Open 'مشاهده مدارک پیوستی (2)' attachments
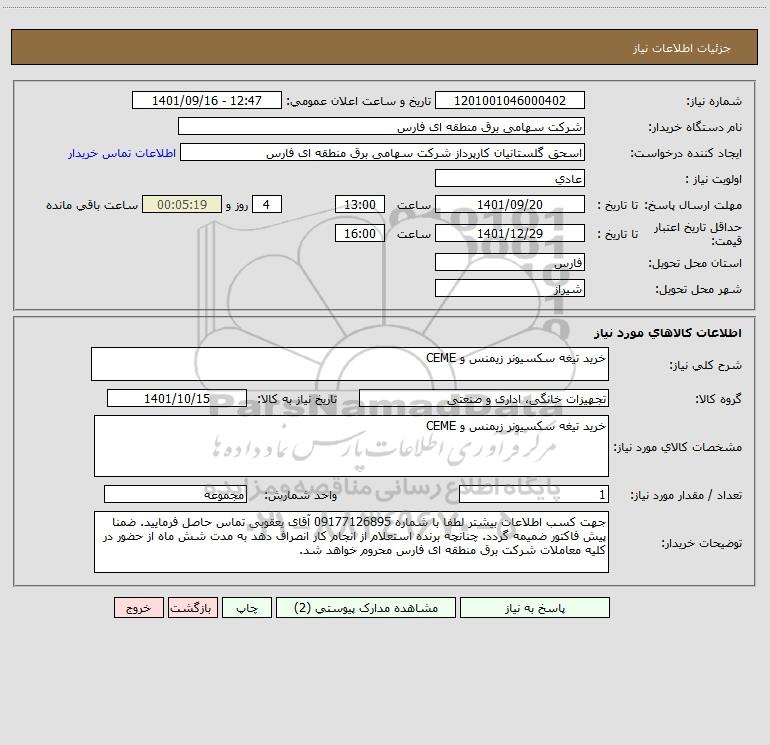Screen dimensions: 770x745 pos(366,607)
